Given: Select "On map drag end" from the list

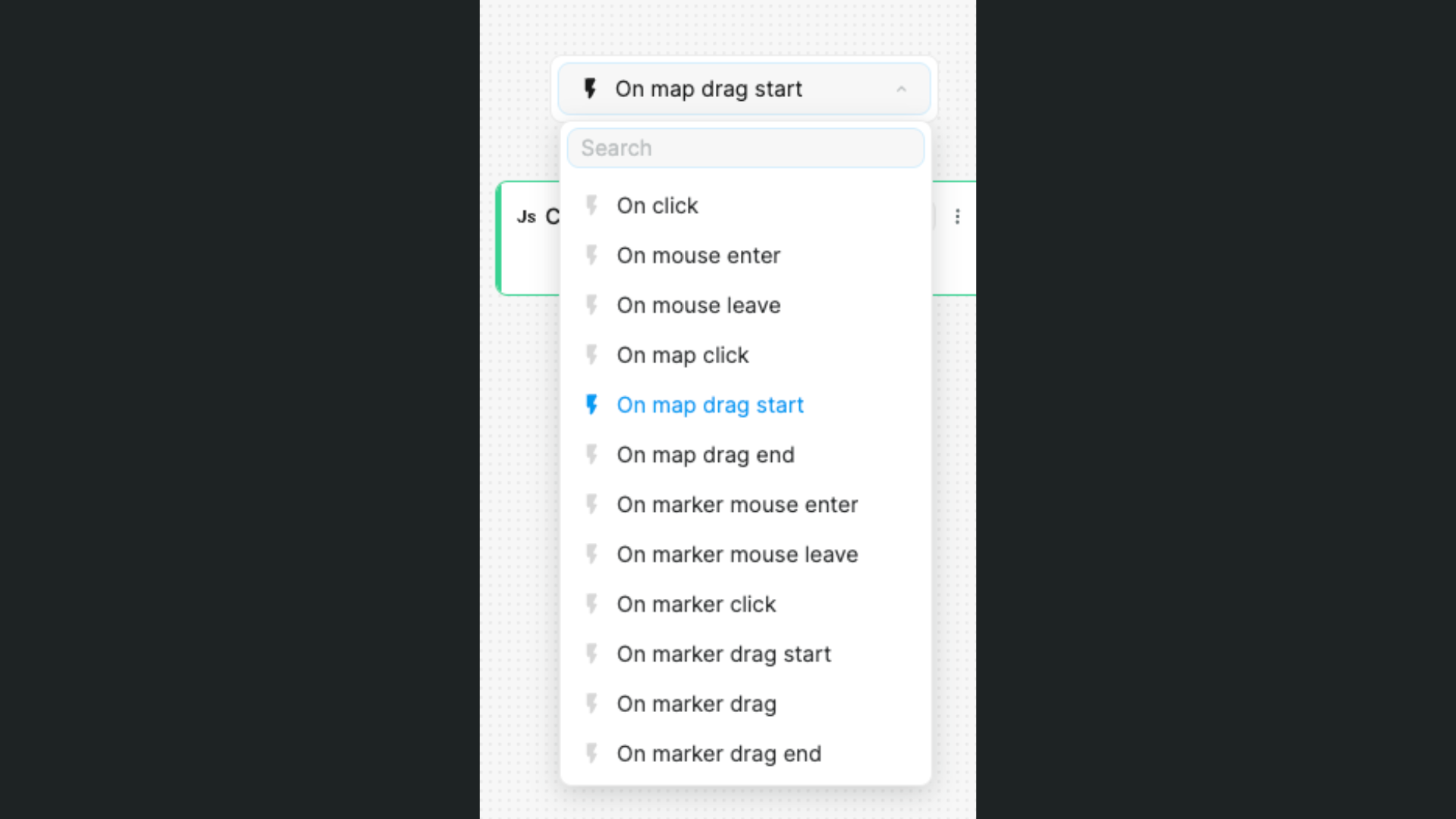Looking at the screenshot, I should tap(705, 454).
